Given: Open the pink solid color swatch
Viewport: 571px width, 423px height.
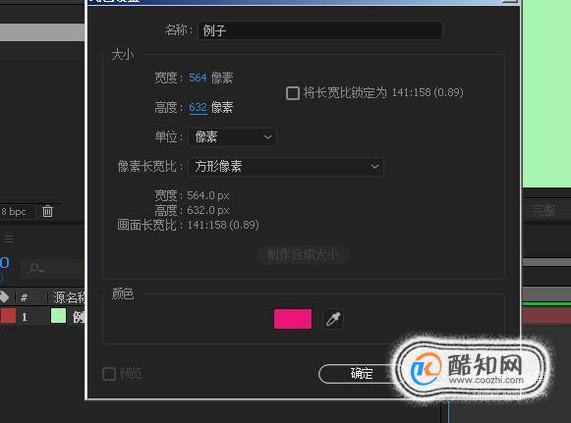Looking at the screenshot, I should [292, 319].
